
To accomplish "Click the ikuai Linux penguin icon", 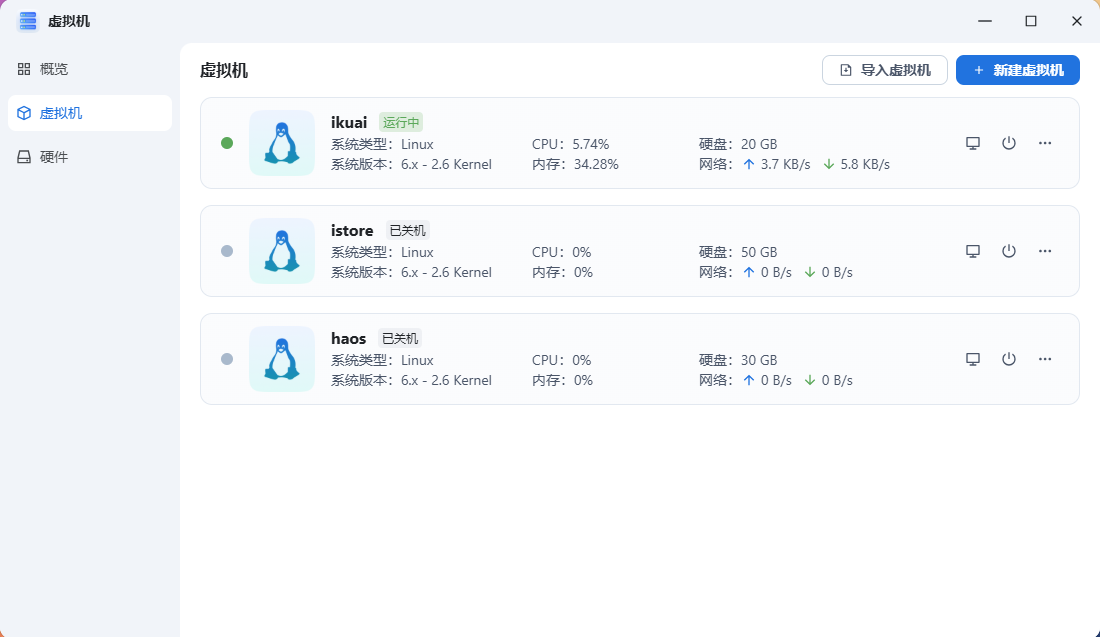I will [x=282, y=143].
